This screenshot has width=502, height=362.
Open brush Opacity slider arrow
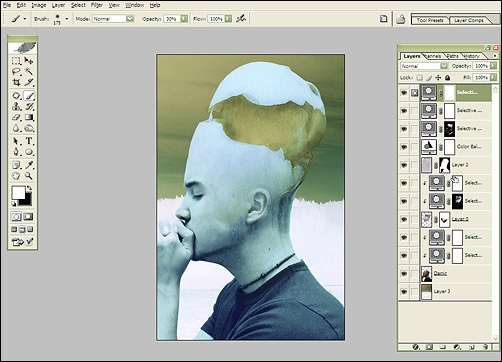point(184,19)
